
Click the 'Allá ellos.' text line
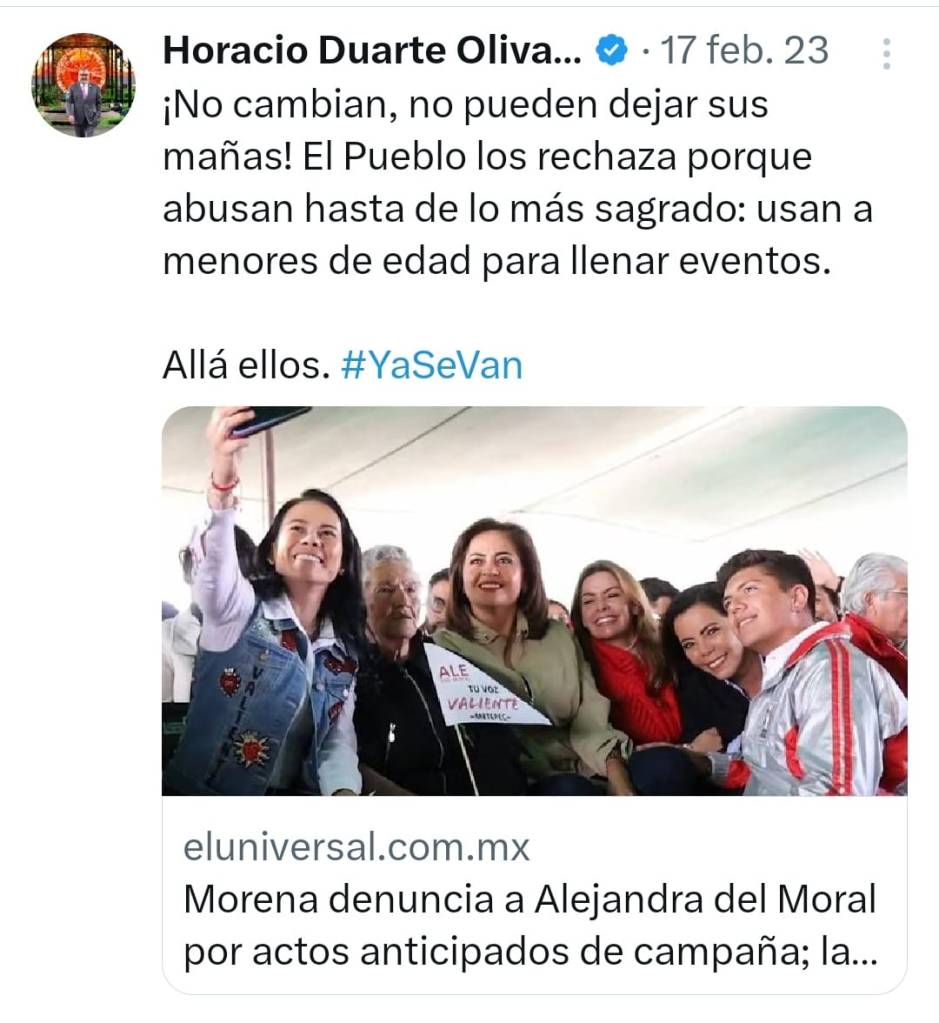tap(246, 365)
